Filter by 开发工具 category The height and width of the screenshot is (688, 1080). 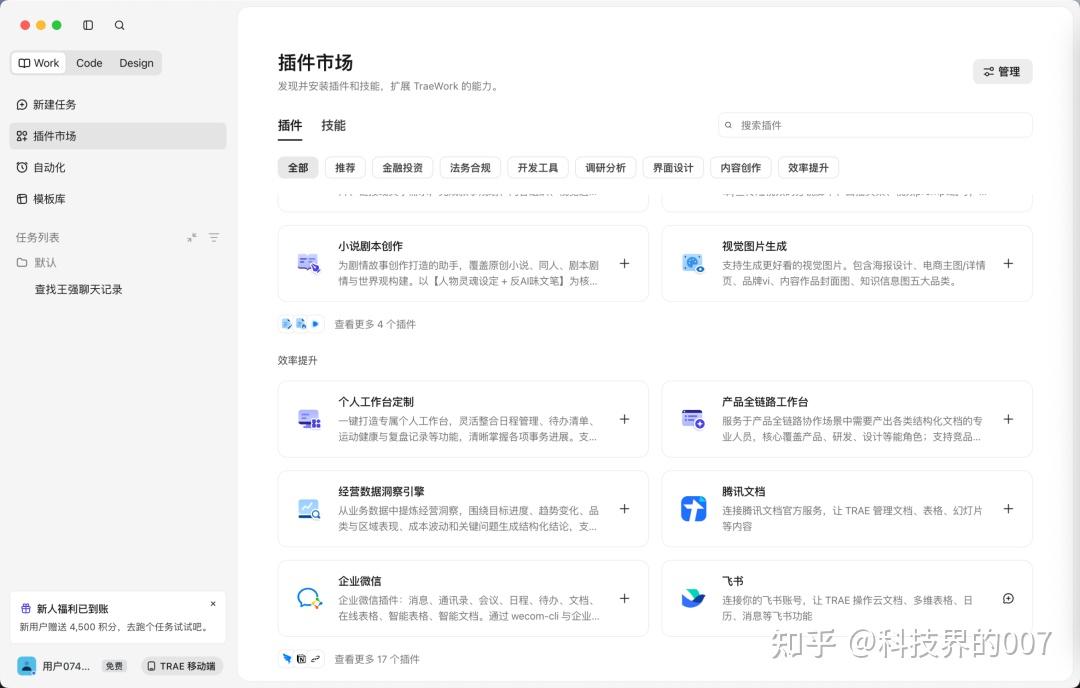537,167
